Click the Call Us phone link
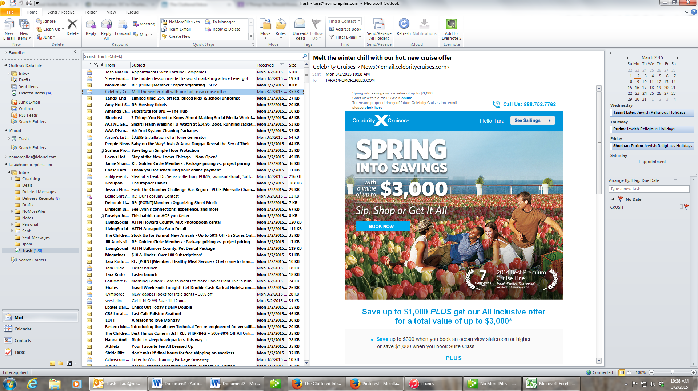This screenshot has width=698, height=391. [524, 104]
